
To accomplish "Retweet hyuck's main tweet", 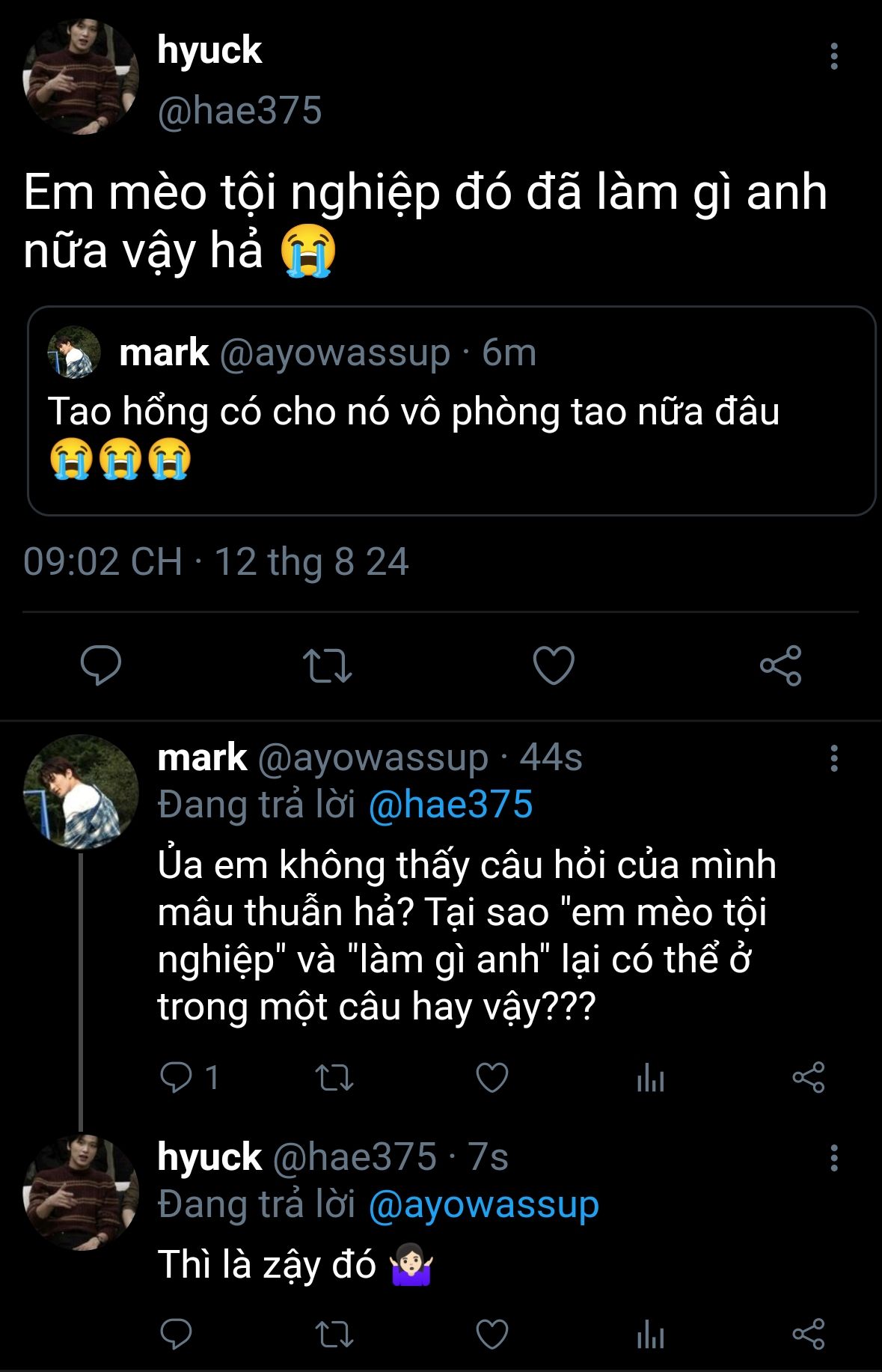I will [x=327, y=665].
